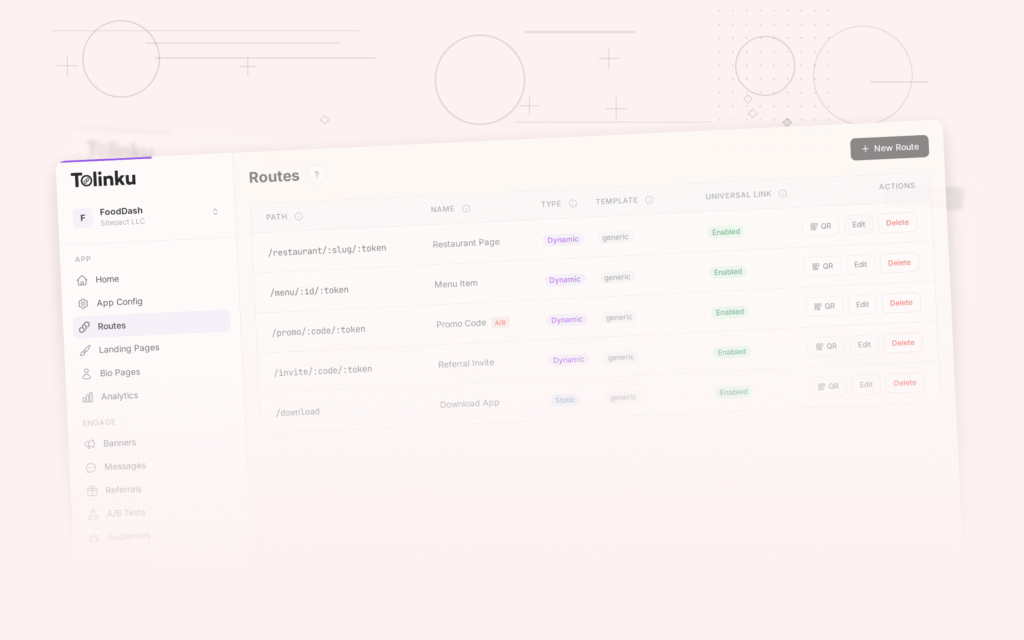Viewport: 1024px width, 640px height.
Task: Click the Referral Invite name
Action: [466, 364]
